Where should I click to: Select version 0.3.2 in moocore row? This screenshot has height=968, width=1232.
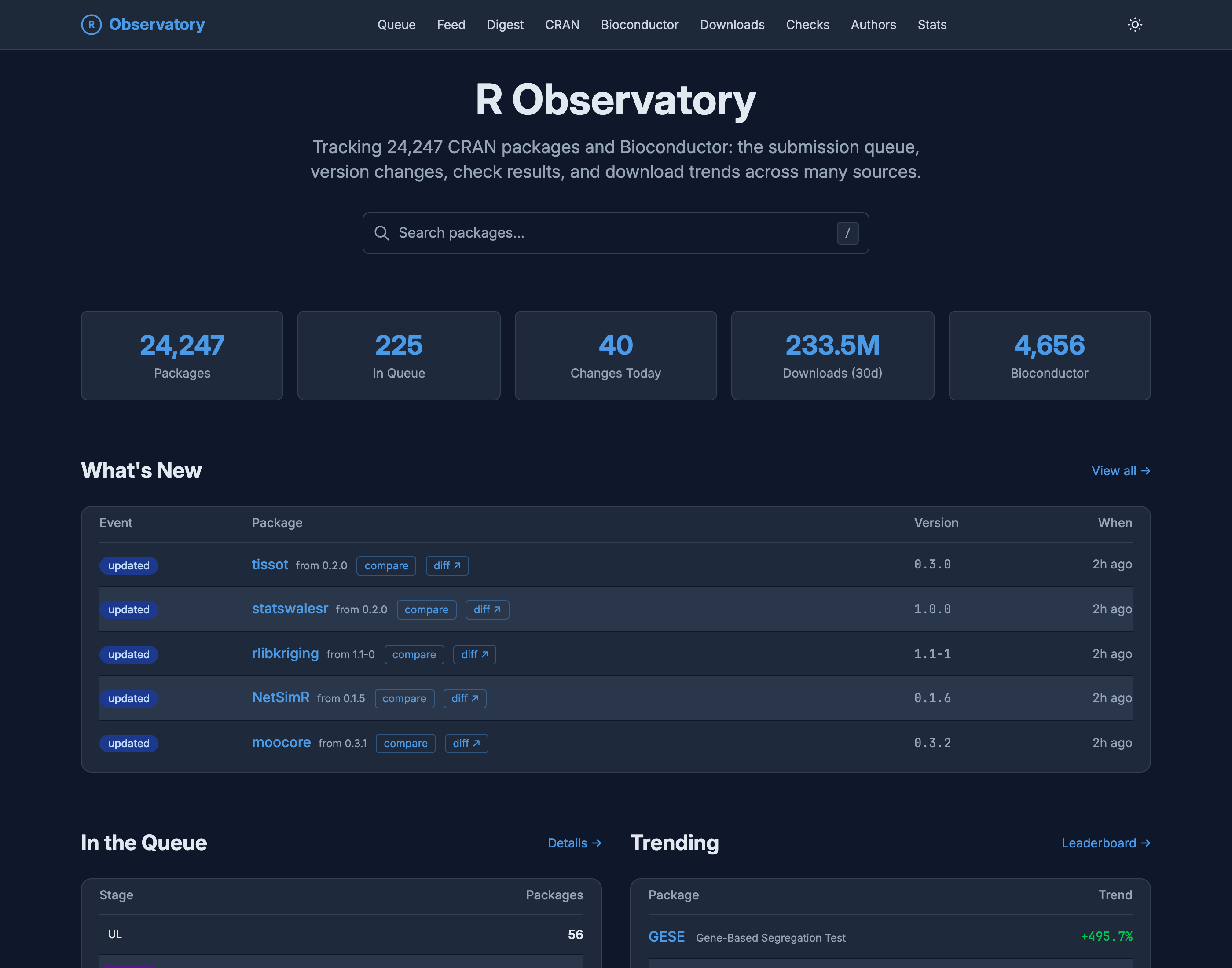point(932,743)
